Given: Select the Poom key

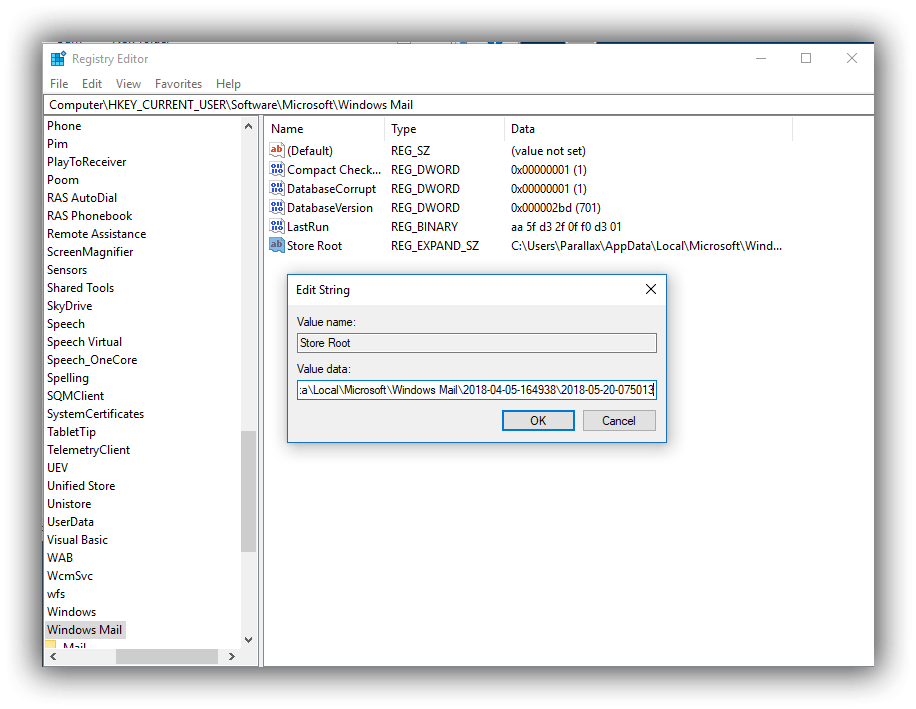Looking at the screenshot, I should tap(63, 180).
